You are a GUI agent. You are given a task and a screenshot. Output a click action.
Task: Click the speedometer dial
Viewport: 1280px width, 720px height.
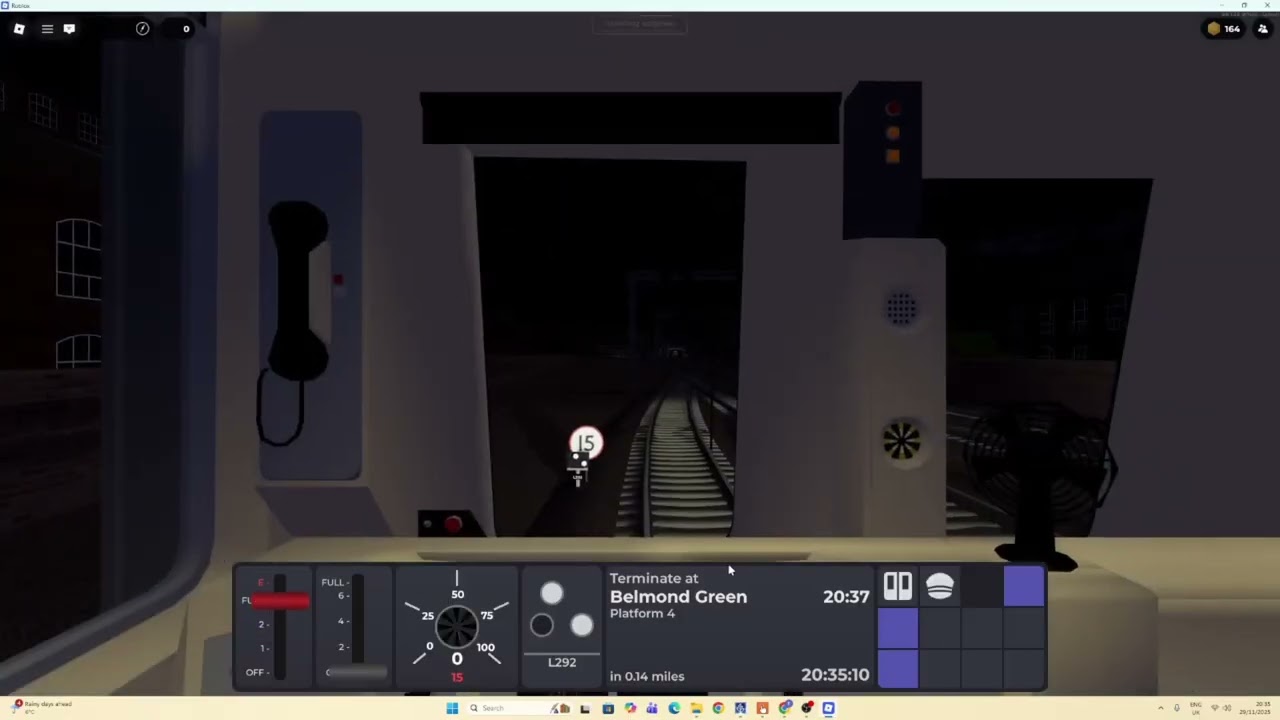(457, 626)
